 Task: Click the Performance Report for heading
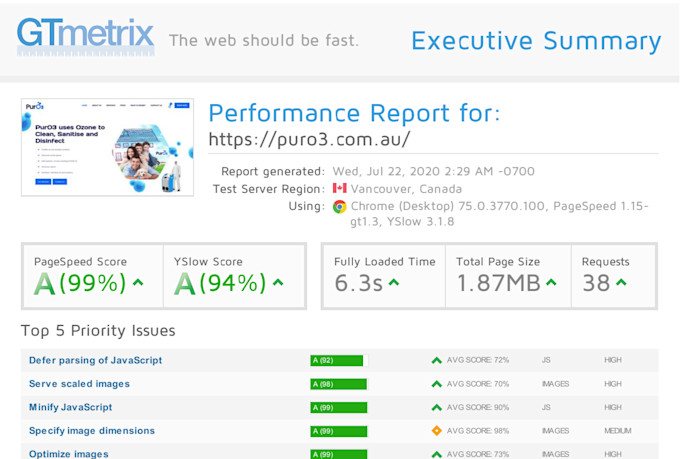[x=354, y=114]
